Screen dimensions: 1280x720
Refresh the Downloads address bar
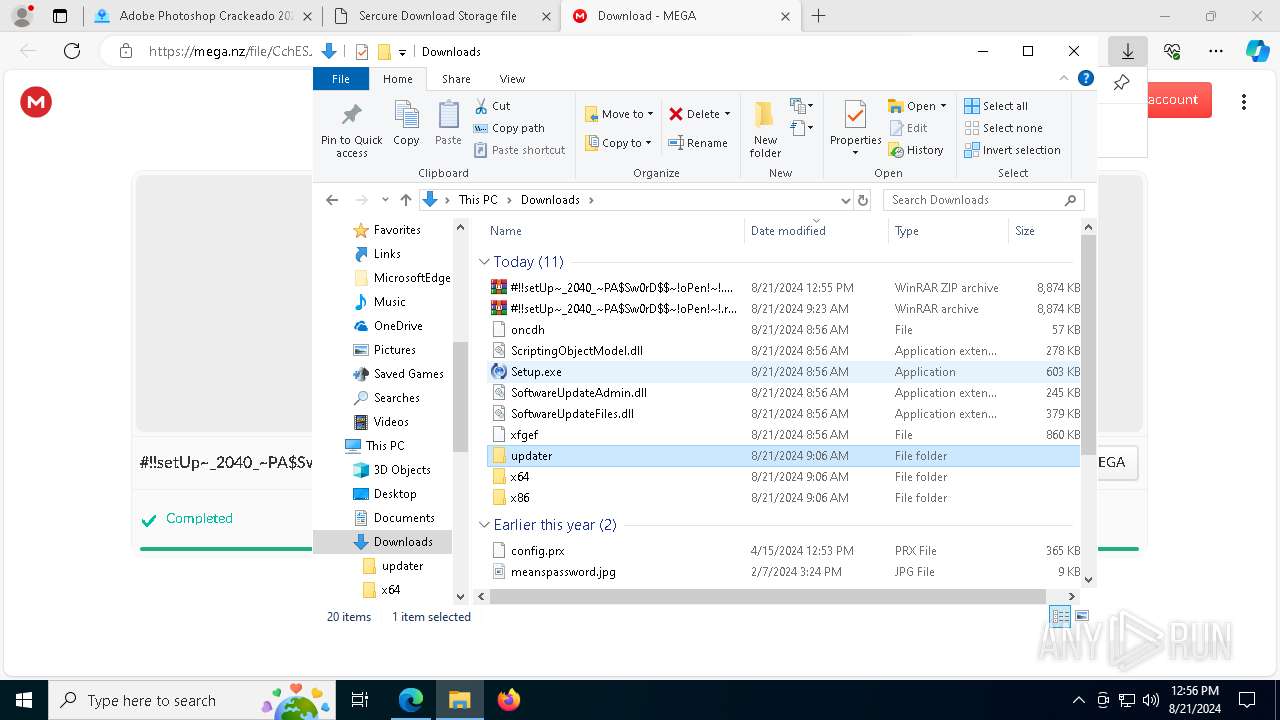864,200
